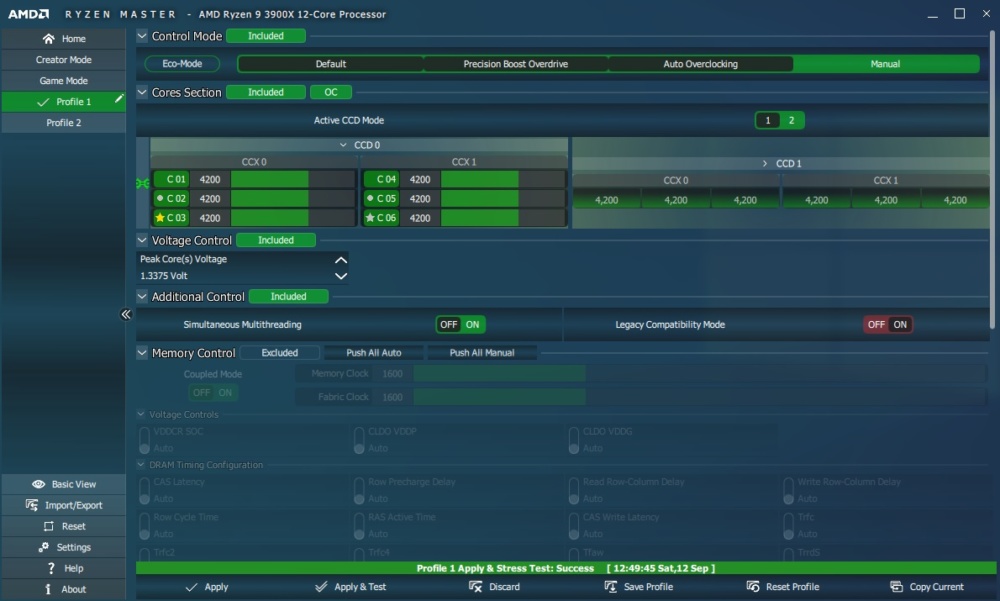Viewport: 1000px width, 601px height.
Task: Click the C 04 core speed bar
Action: (503, 179)
